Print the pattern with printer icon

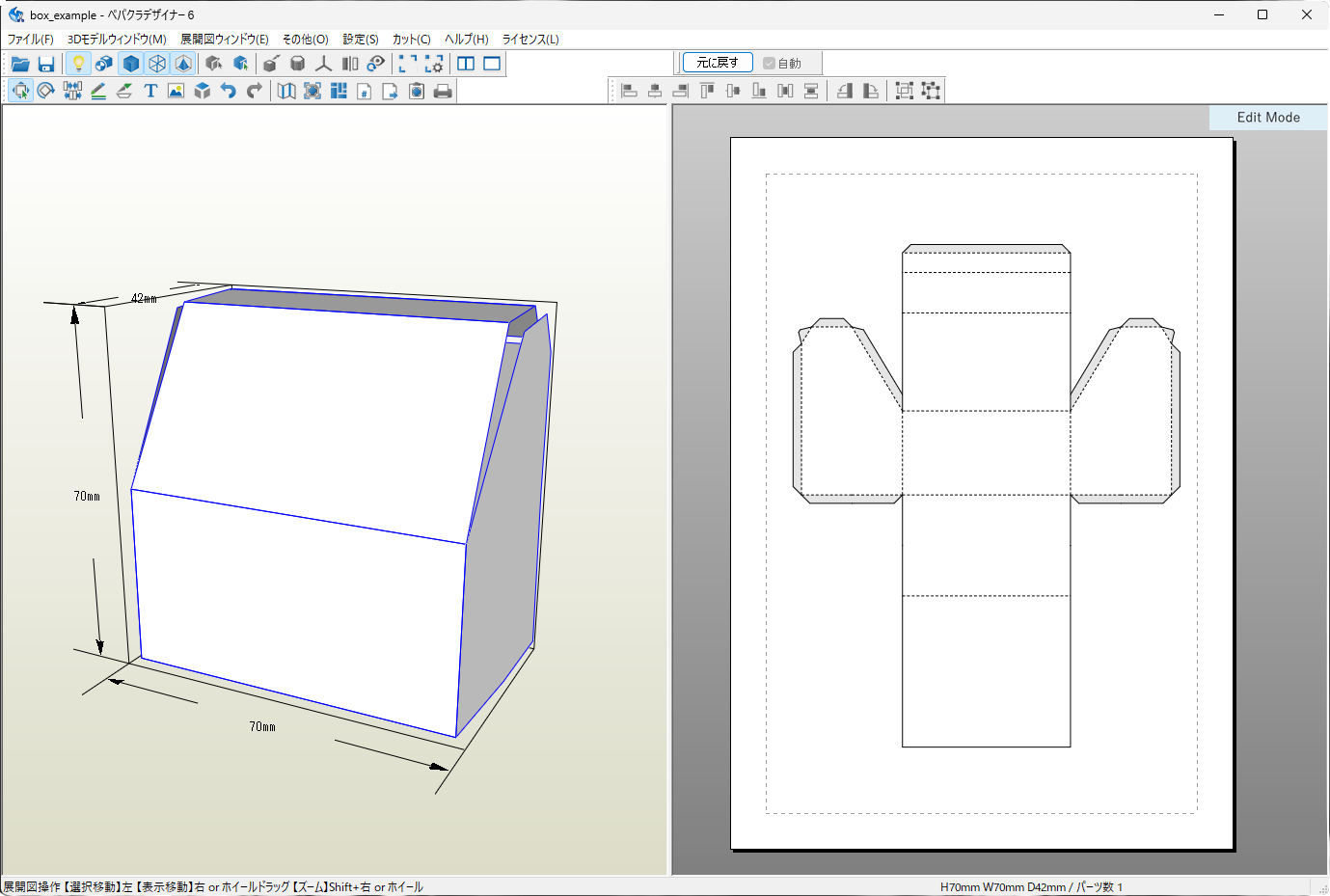tap(443, 91)
